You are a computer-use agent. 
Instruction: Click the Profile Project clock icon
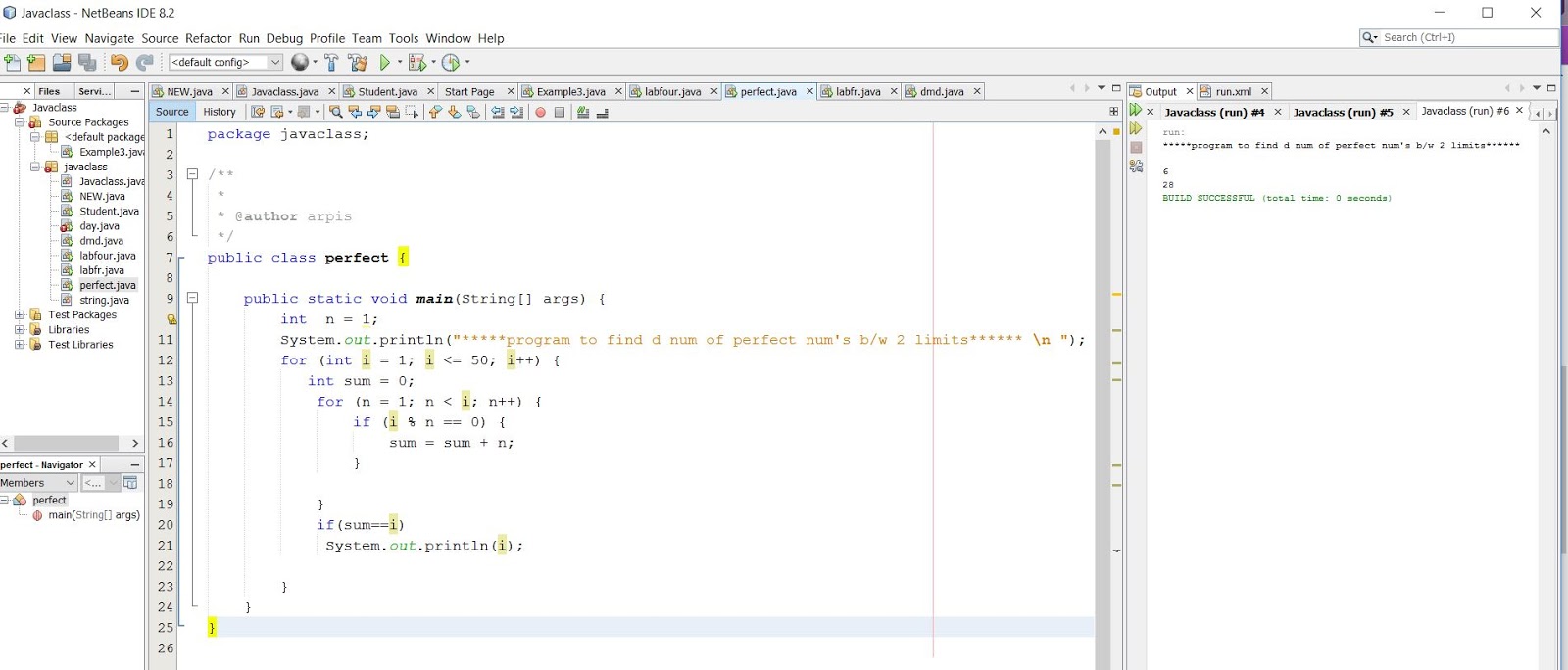(450, 63)
